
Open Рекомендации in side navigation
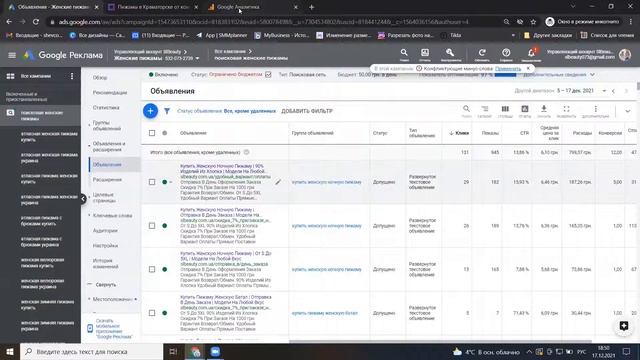[110, 93]
